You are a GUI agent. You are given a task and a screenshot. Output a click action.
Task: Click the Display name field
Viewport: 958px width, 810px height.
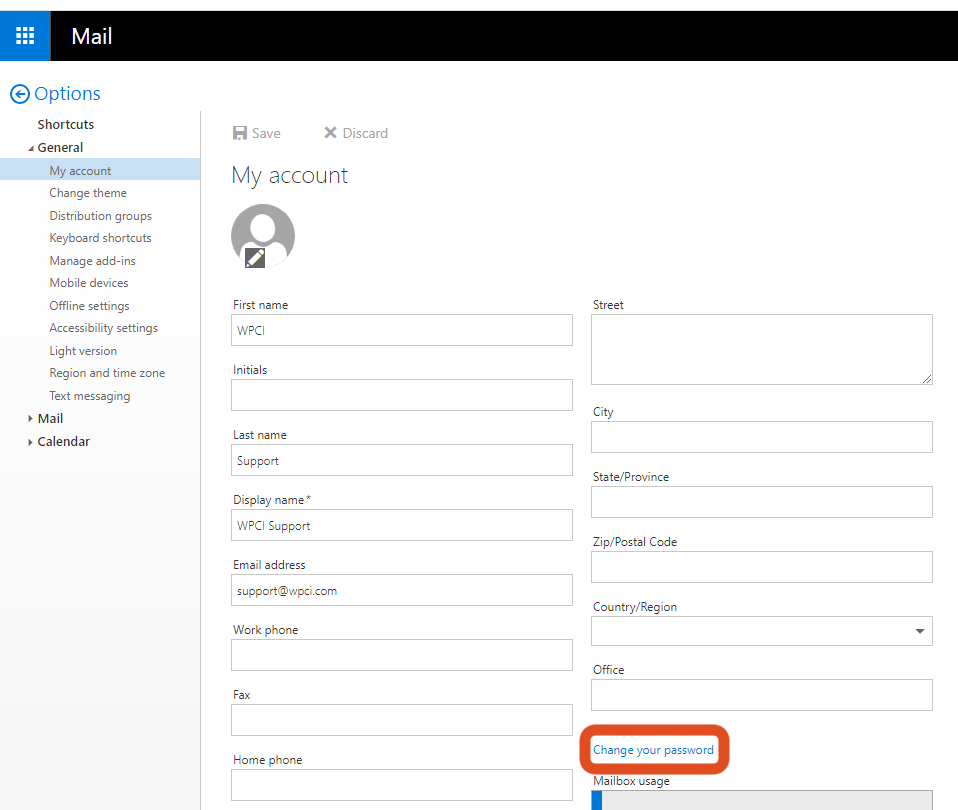pos(401,525)
